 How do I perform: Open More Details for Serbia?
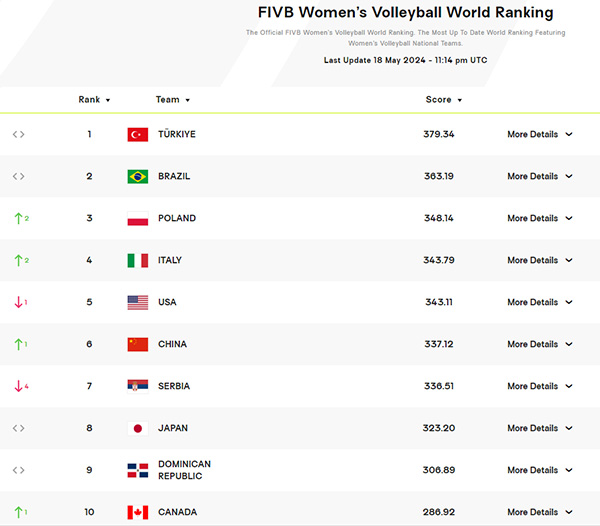tap(540, 386)
